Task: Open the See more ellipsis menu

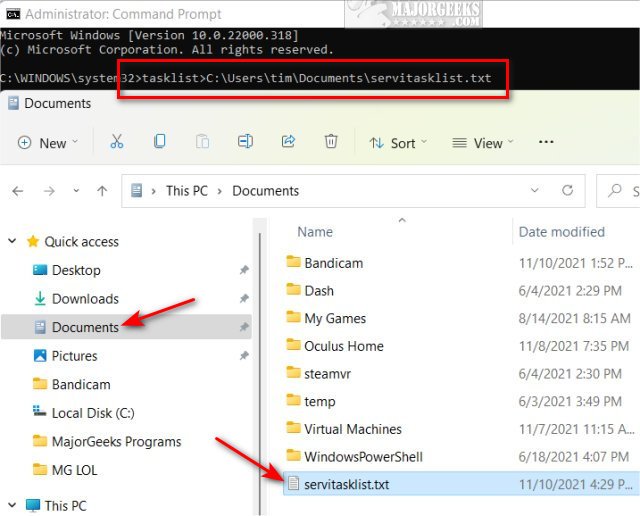Action: click(546, 142)
